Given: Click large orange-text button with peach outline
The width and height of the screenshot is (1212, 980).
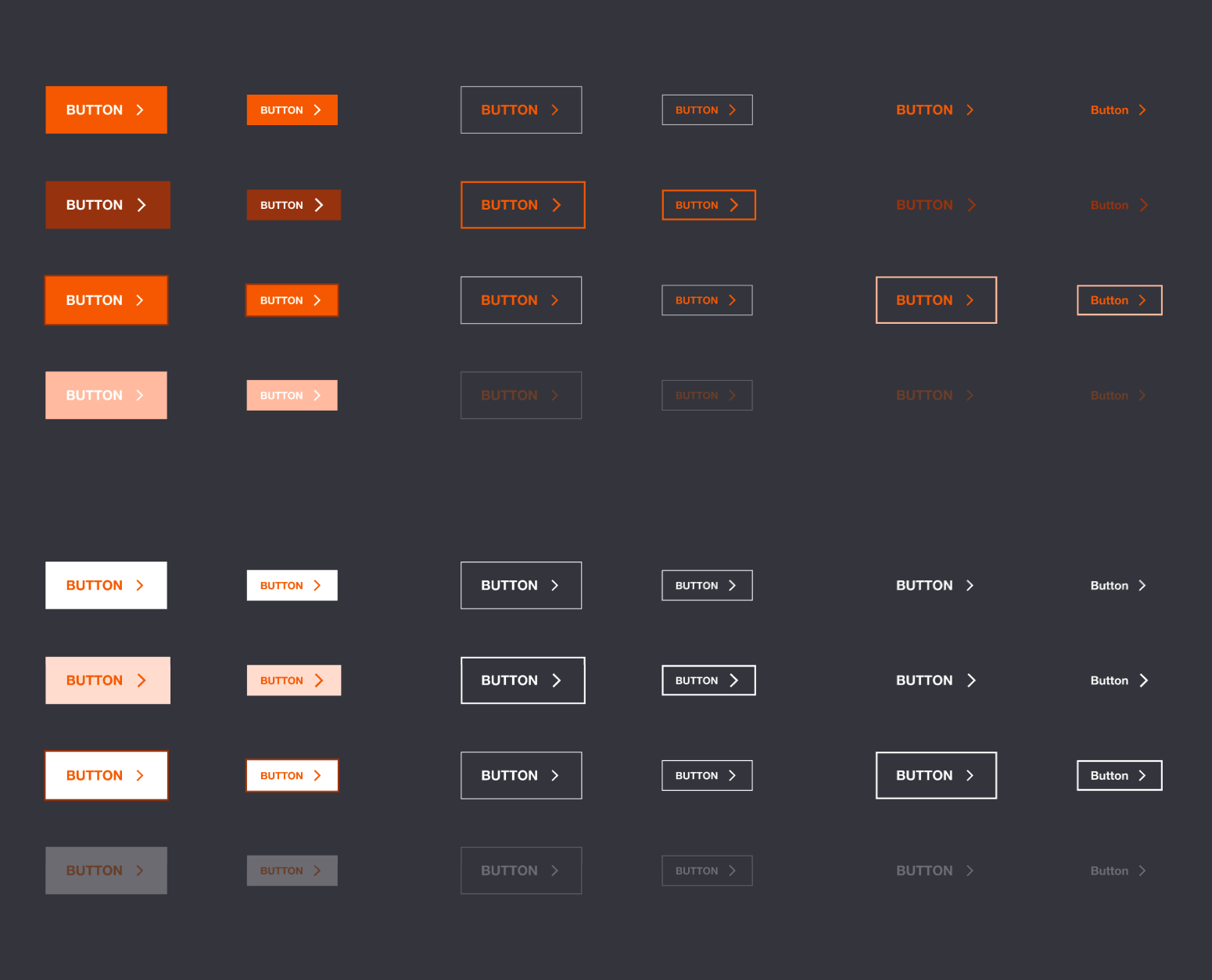Looking at the screenshot, I should coord(936,300).
